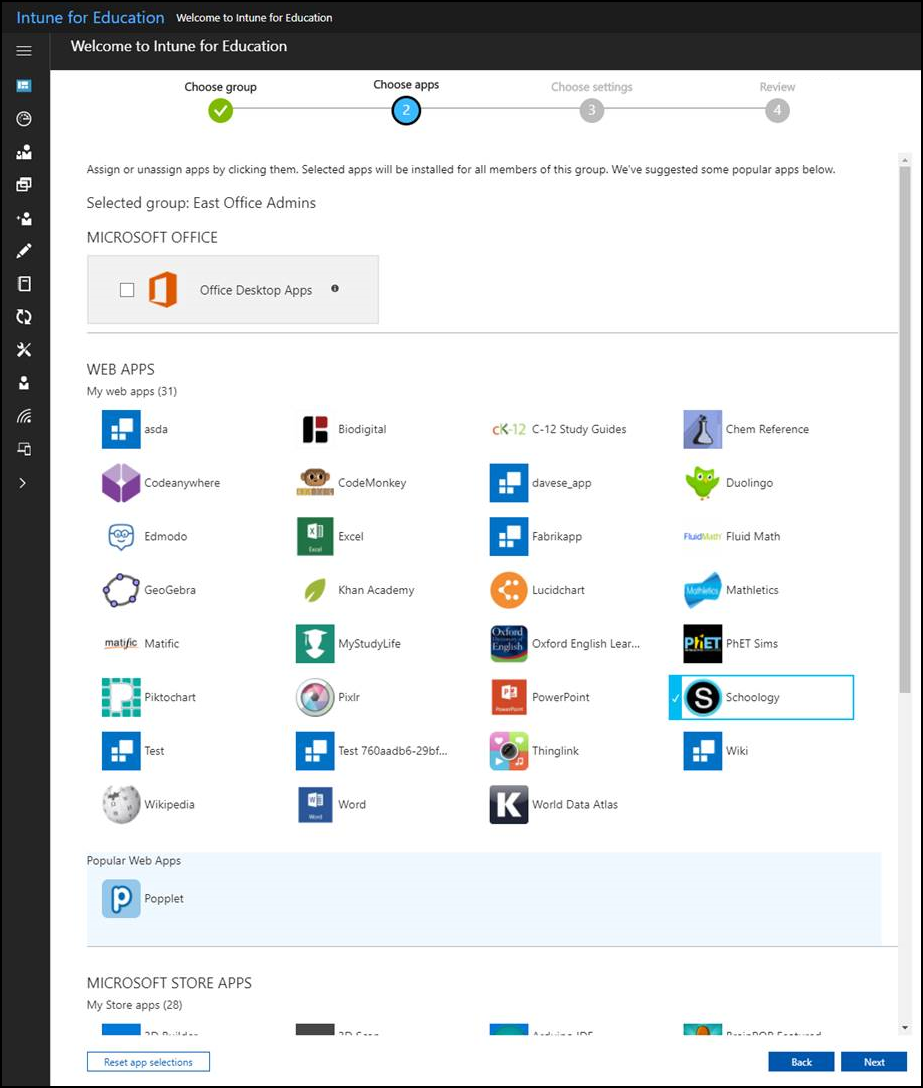The image size is (923, 1088).
Task: Click the scrollbar down arrow
Action: 904,1028
